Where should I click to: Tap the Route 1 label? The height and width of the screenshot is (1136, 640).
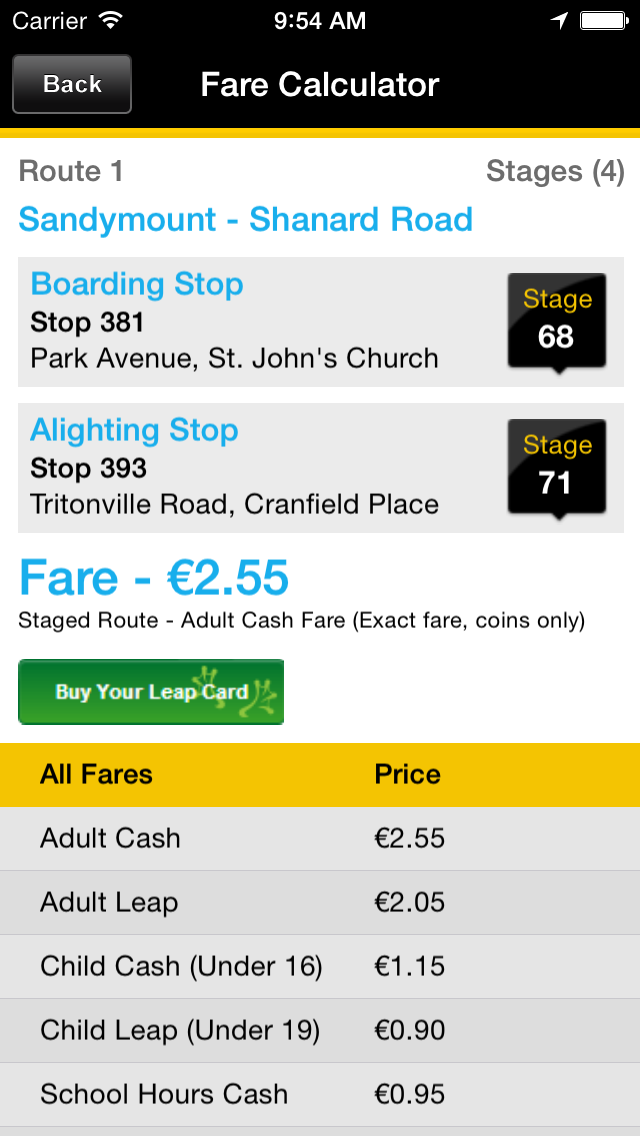coord(71,172)
